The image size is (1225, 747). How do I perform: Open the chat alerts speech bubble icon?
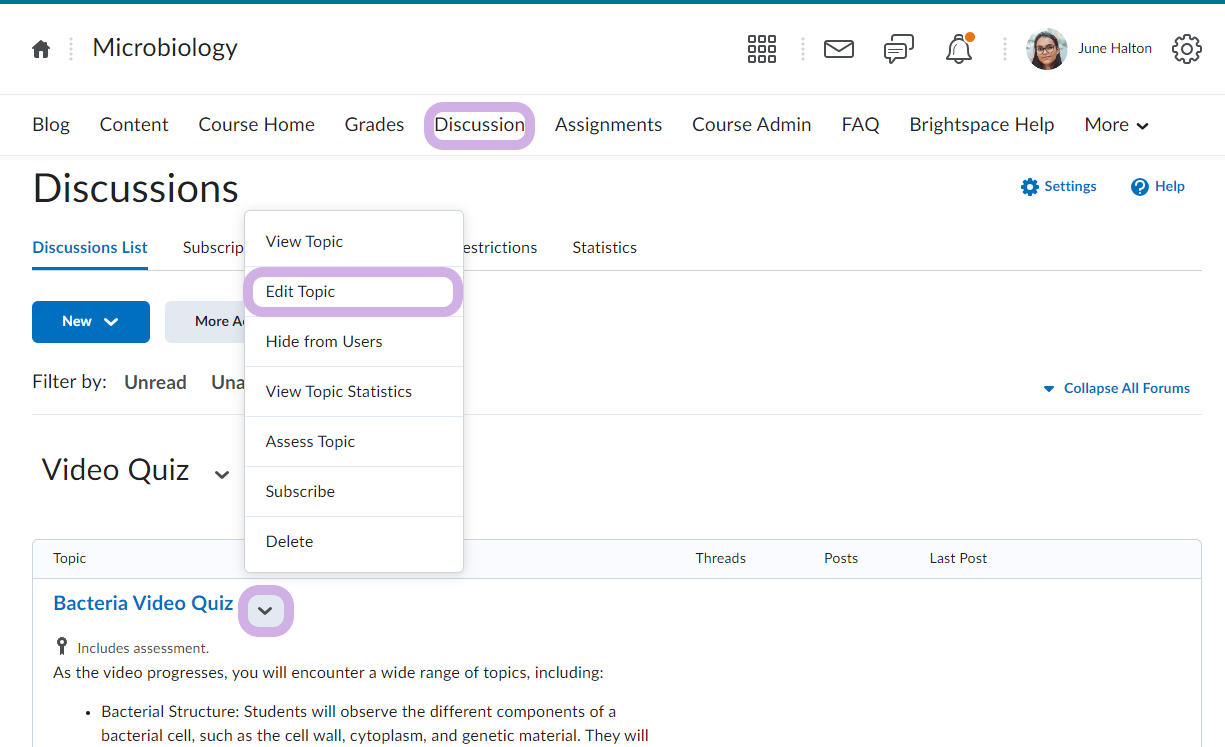tap(898, 49)
